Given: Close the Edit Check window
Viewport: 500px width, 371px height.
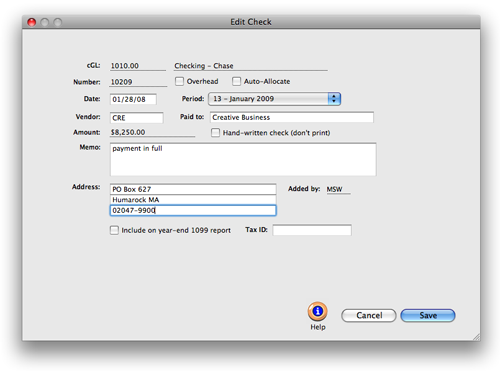Looking at the screenshot, I should pos(32,22).
